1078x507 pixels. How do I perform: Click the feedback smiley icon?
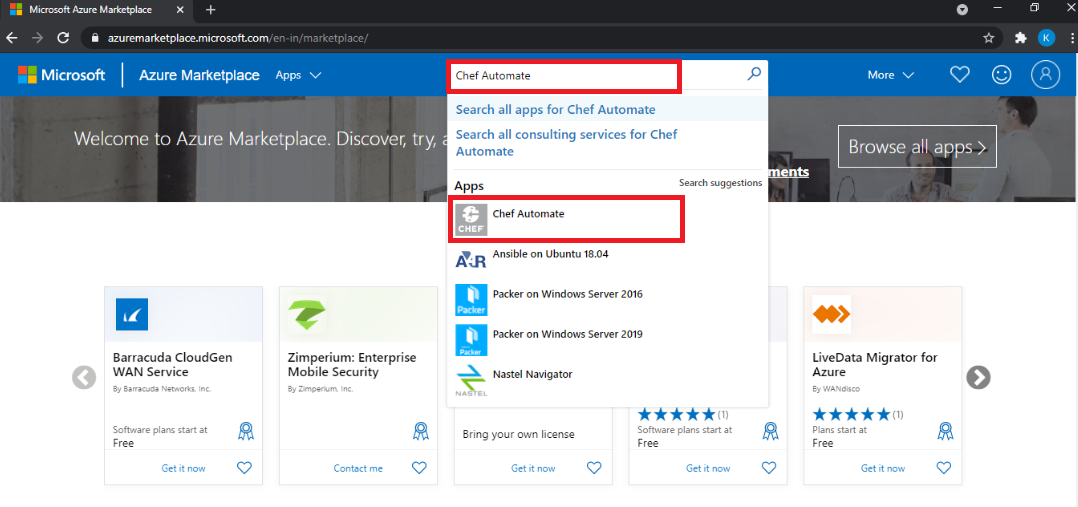coord(1001,75)
